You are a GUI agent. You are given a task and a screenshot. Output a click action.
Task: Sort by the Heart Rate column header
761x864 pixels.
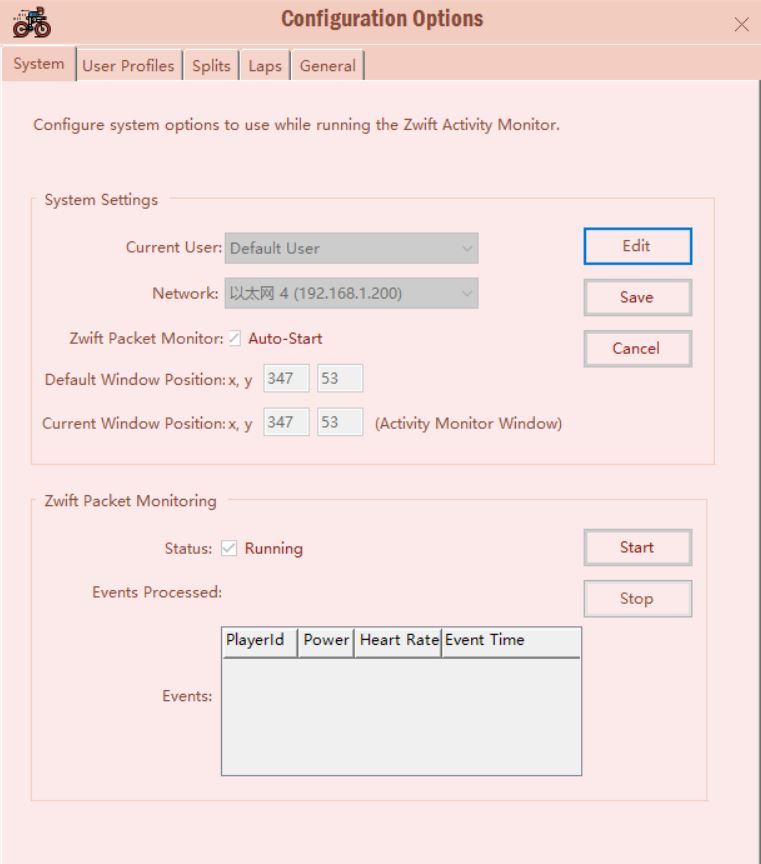[398, 641]
